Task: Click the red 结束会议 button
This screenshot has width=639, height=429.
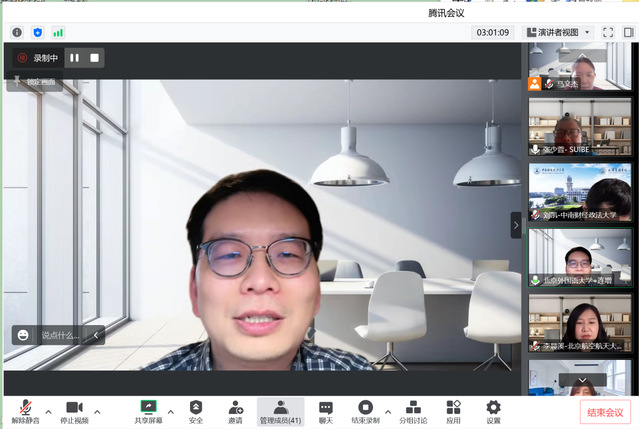Action: tap(605, 412)
